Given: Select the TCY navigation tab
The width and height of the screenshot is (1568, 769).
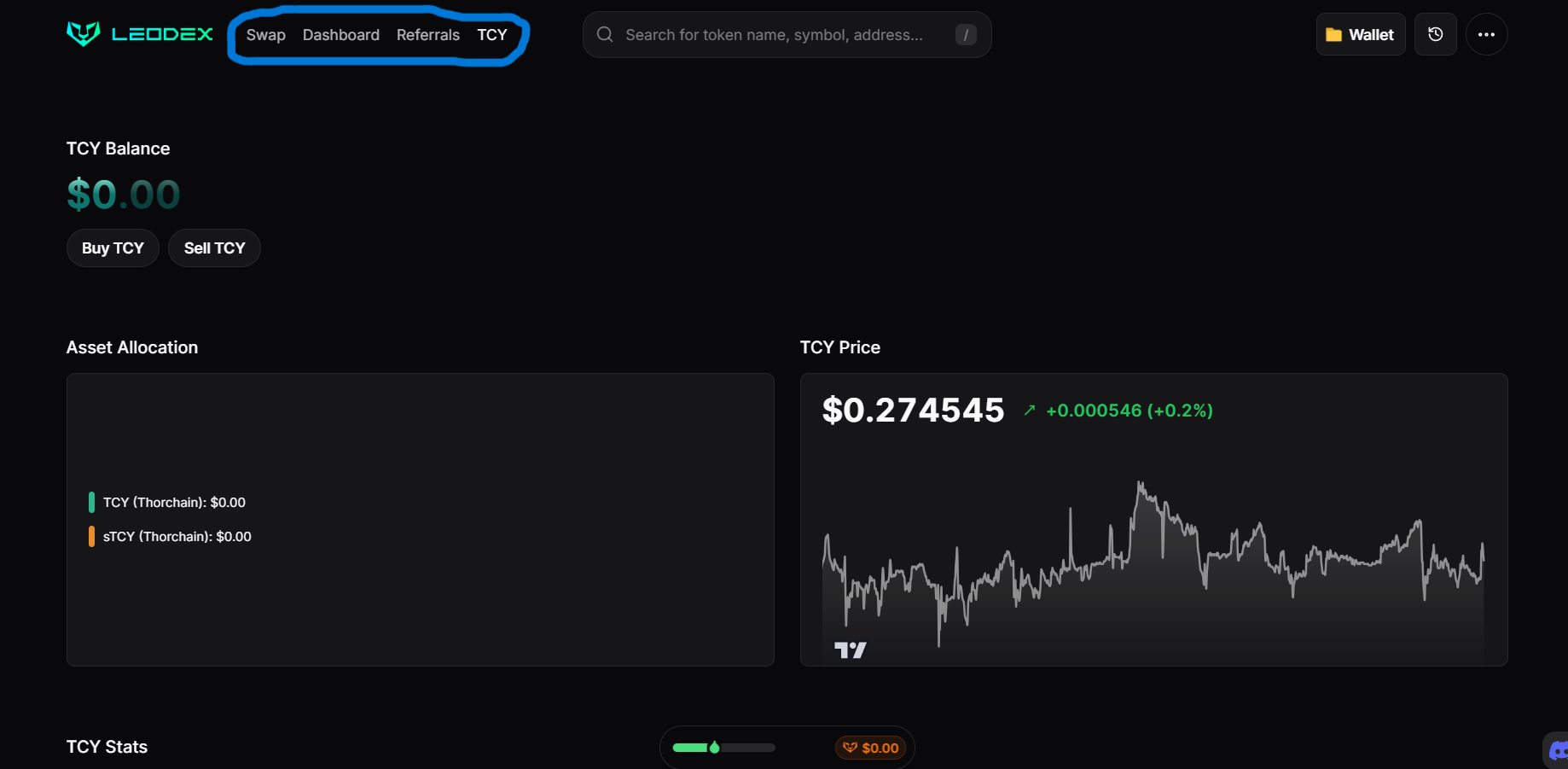Looking at the screenshot, I should click(491, 35).
